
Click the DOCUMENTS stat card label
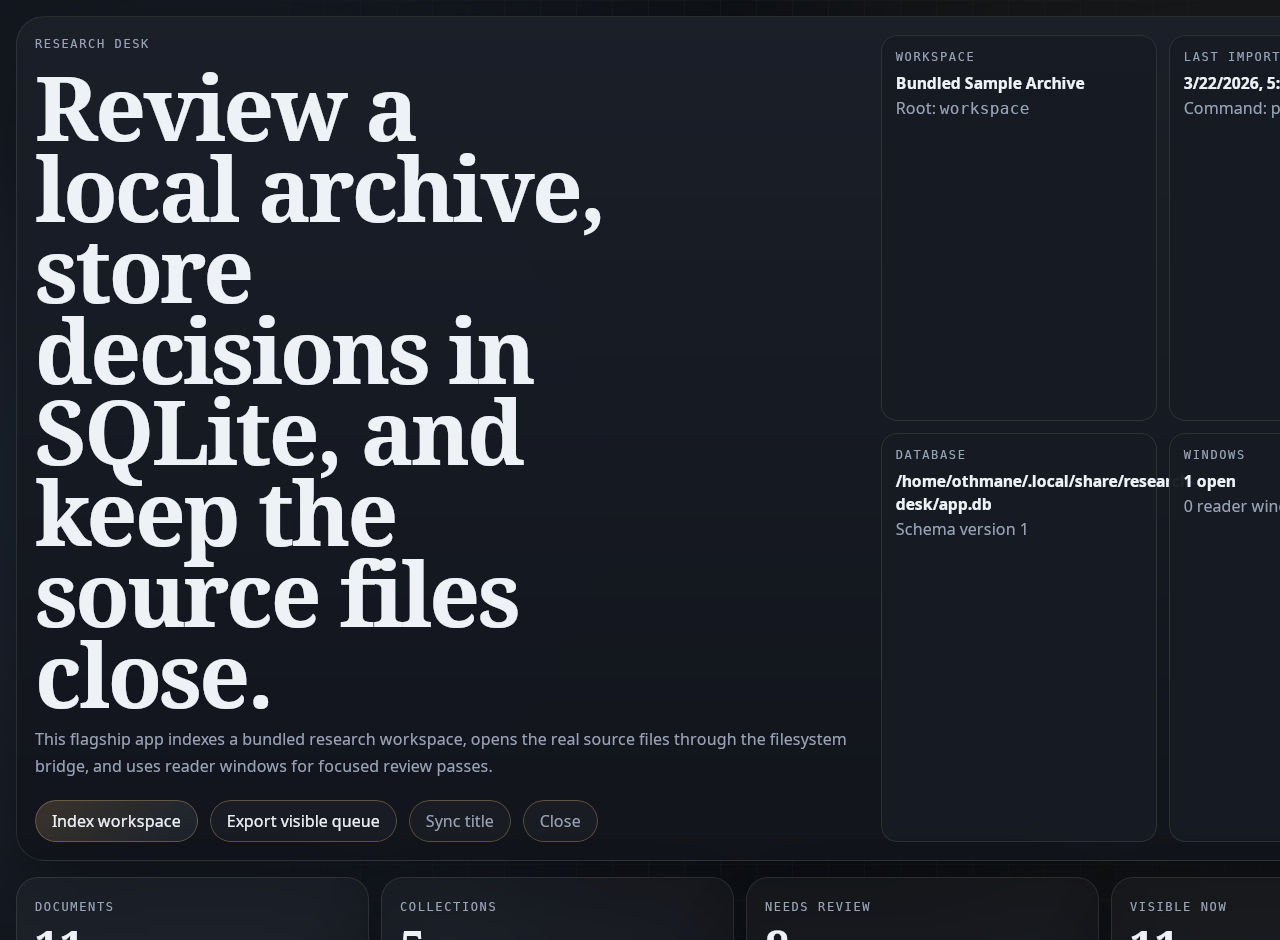pyautogui.click(x=74, y=907)
